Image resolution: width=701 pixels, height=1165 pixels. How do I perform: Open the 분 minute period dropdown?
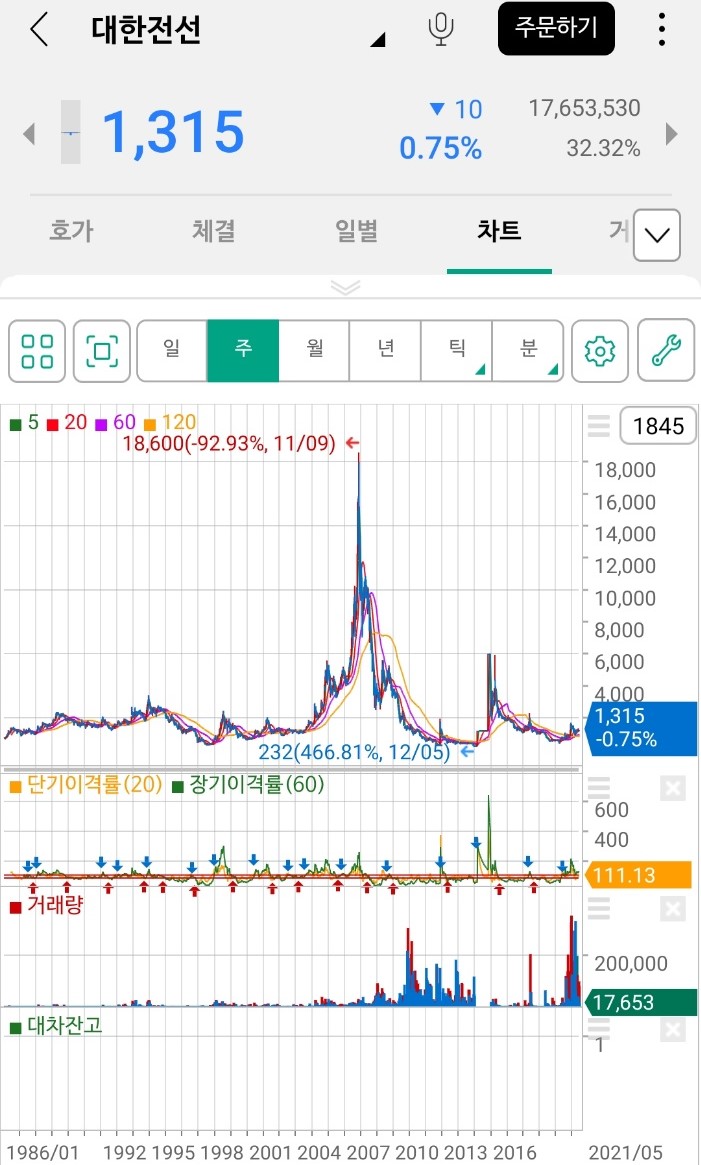[528, 351]
